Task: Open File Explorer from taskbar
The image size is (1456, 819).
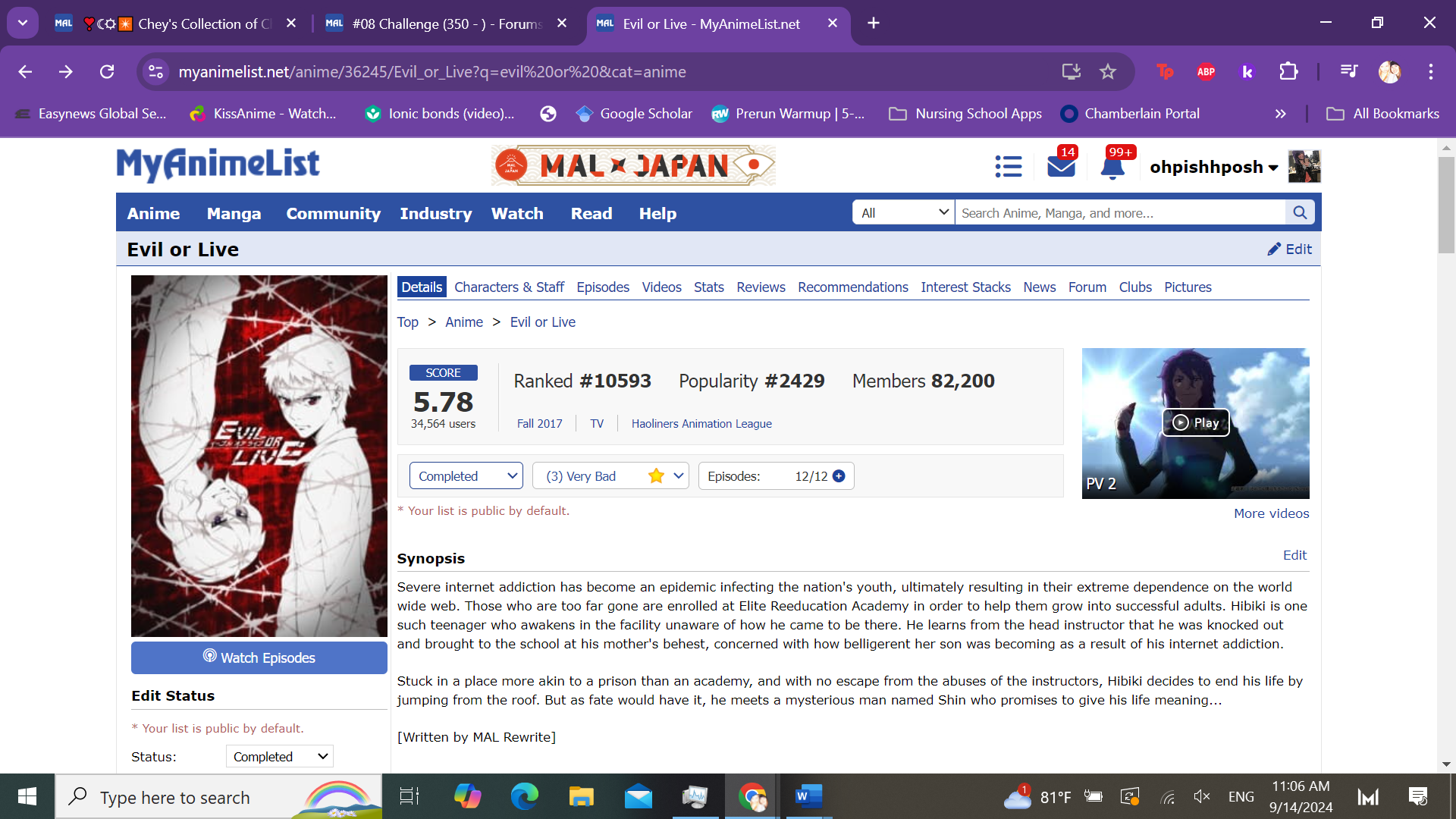Action: click(x=581, y=796)
